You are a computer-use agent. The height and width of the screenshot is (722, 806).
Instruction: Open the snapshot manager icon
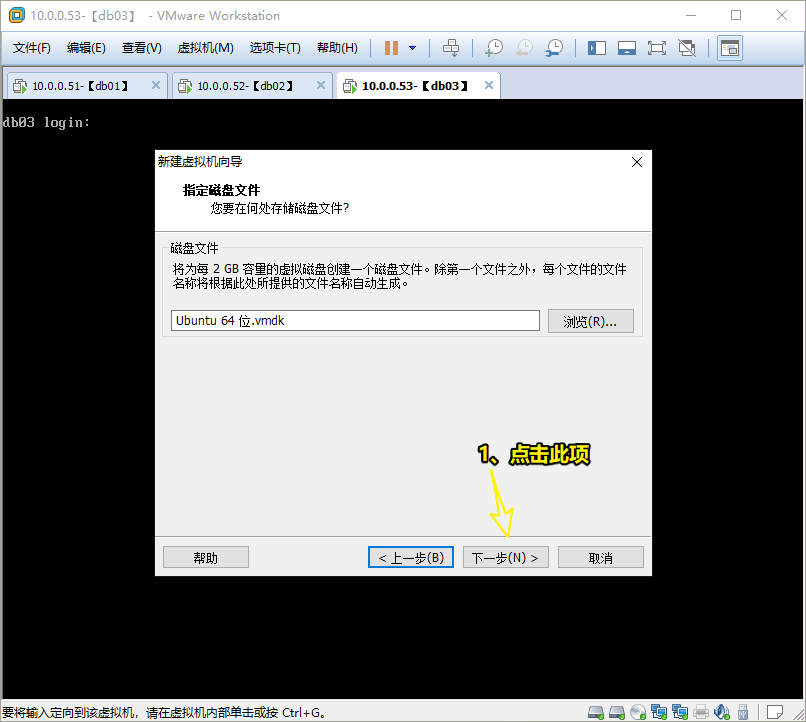554,48
